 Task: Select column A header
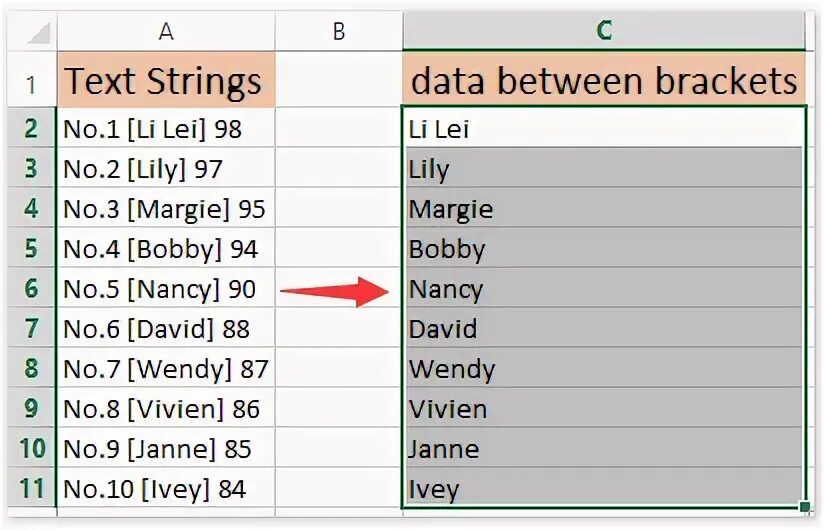166,32
